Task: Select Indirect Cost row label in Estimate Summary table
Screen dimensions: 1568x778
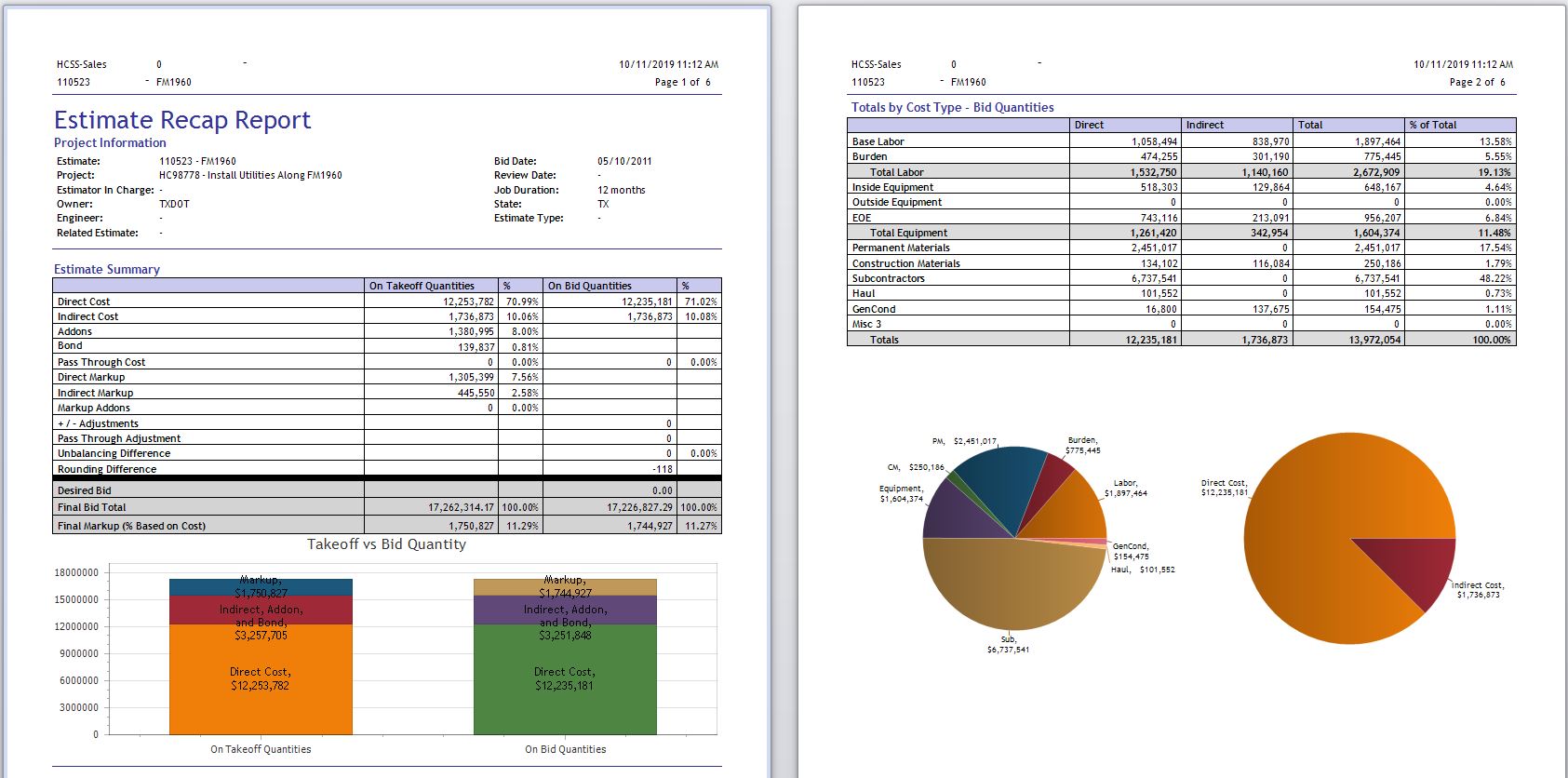Action: 87,316
